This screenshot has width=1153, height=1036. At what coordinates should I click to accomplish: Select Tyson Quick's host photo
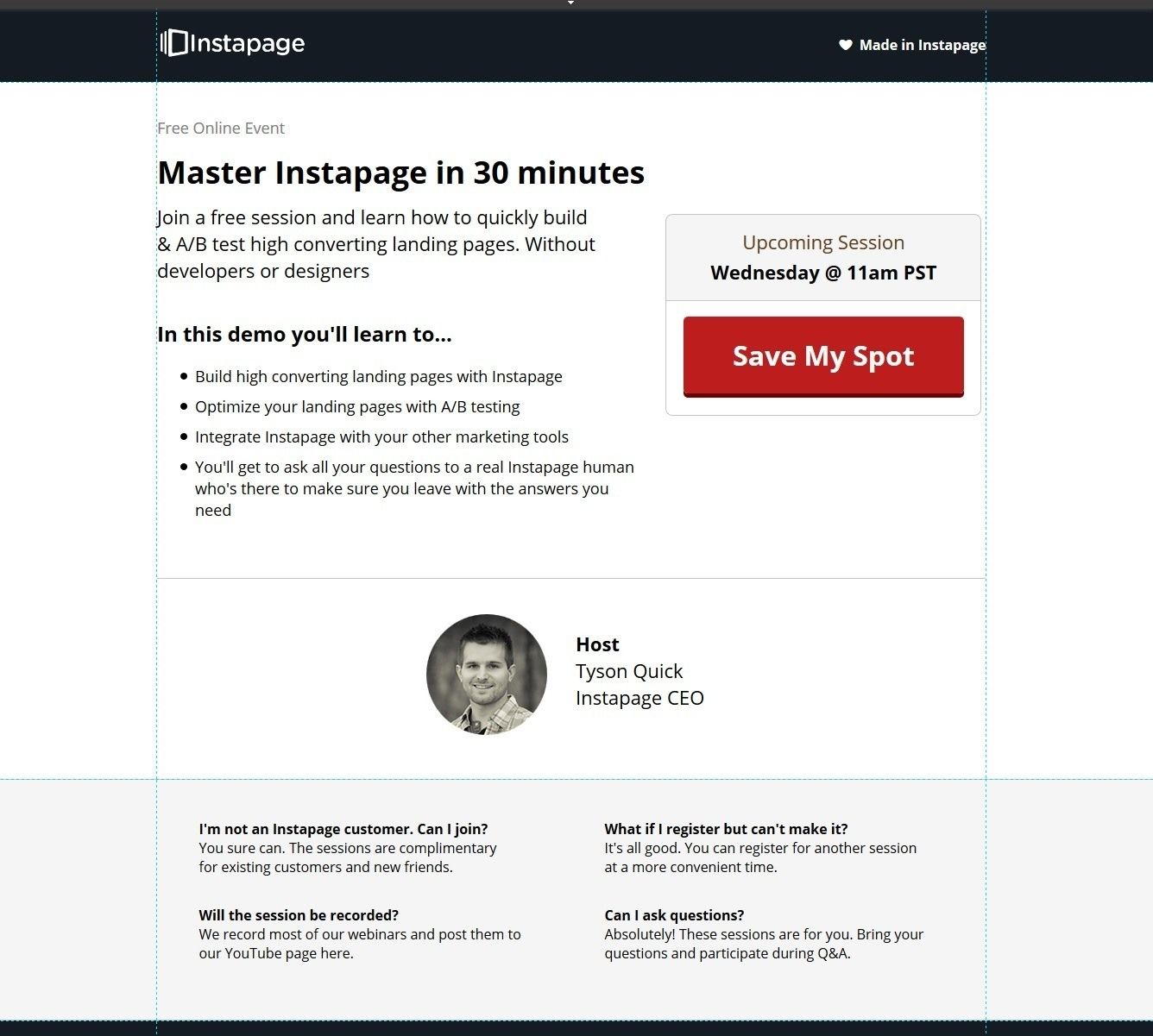tap(487, 675)
